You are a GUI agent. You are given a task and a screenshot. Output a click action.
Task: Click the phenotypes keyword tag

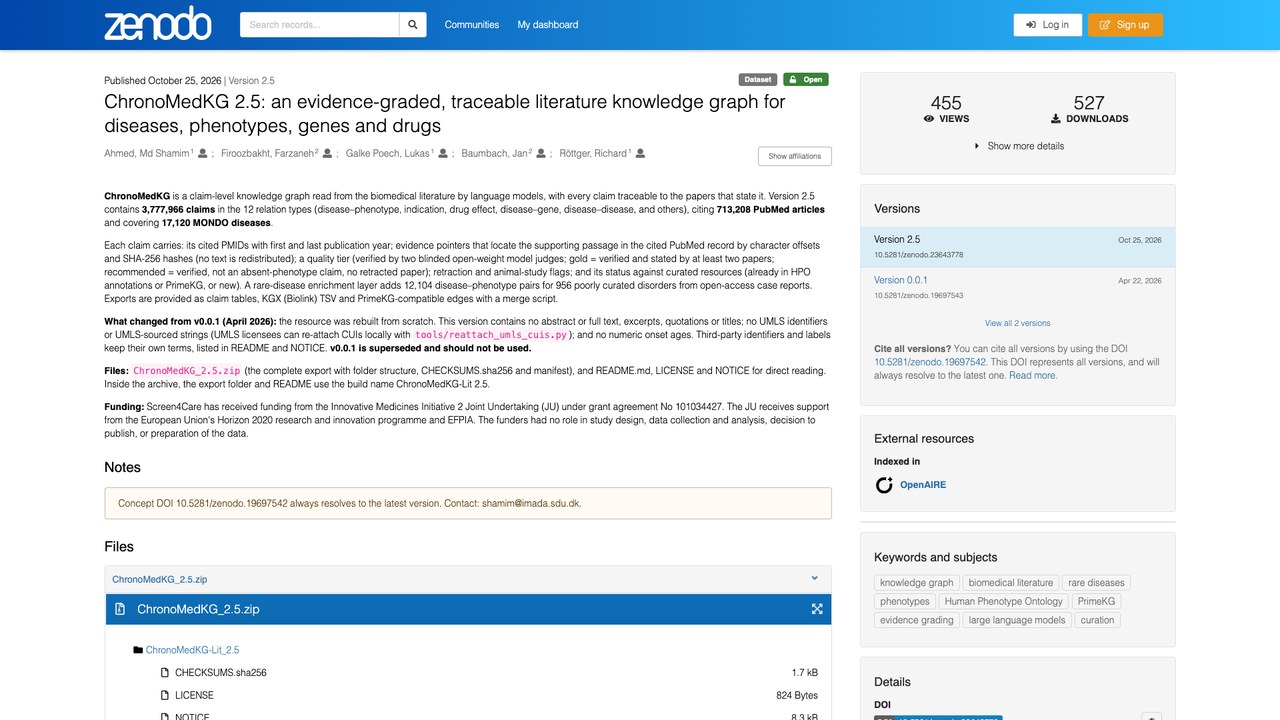[x=905, y=602]
